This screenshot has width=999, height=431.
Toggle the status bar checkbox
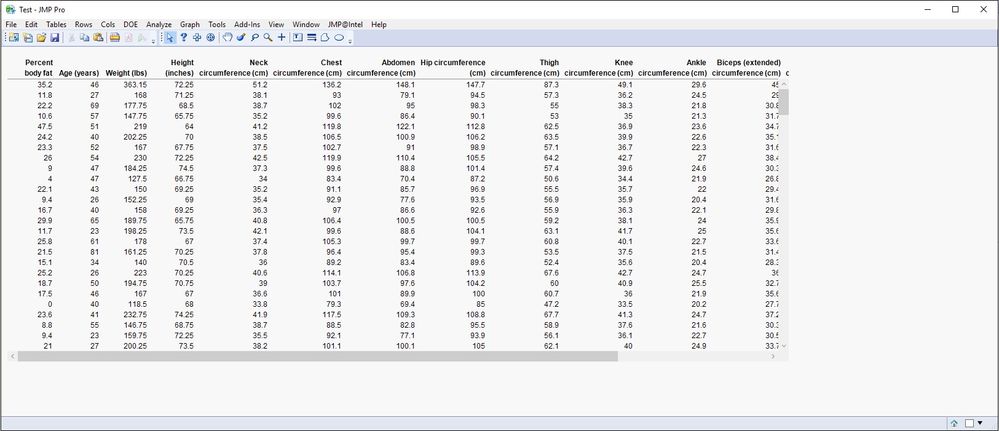[969, 423]
